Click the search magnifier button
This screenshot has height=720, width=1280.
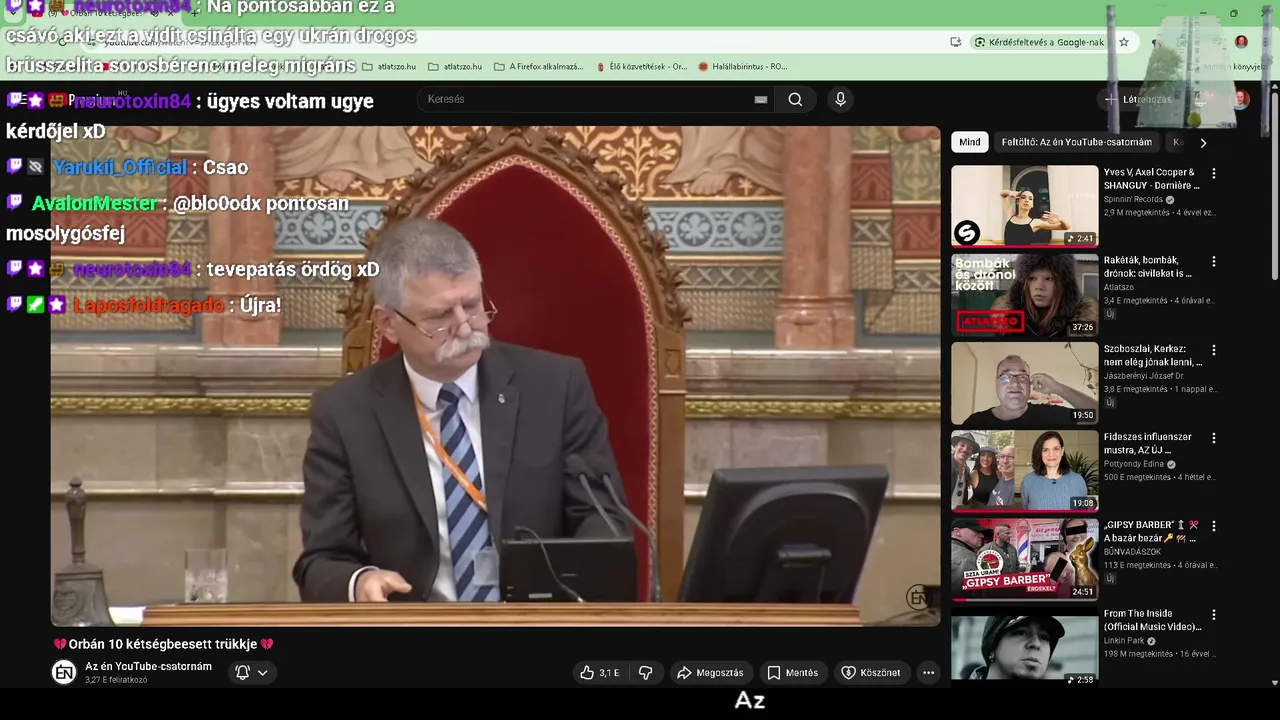coord(795,99)
